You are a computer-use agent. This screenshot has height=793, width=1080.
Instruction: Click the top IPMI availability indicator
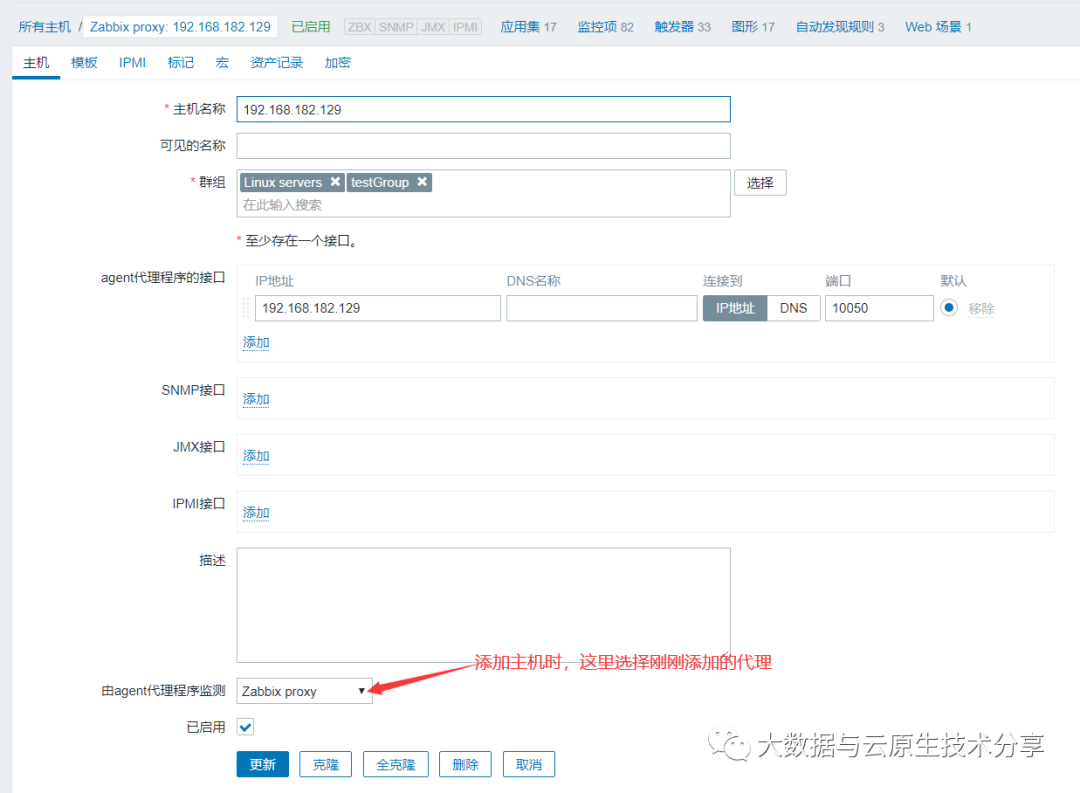(x=466, y=27)
